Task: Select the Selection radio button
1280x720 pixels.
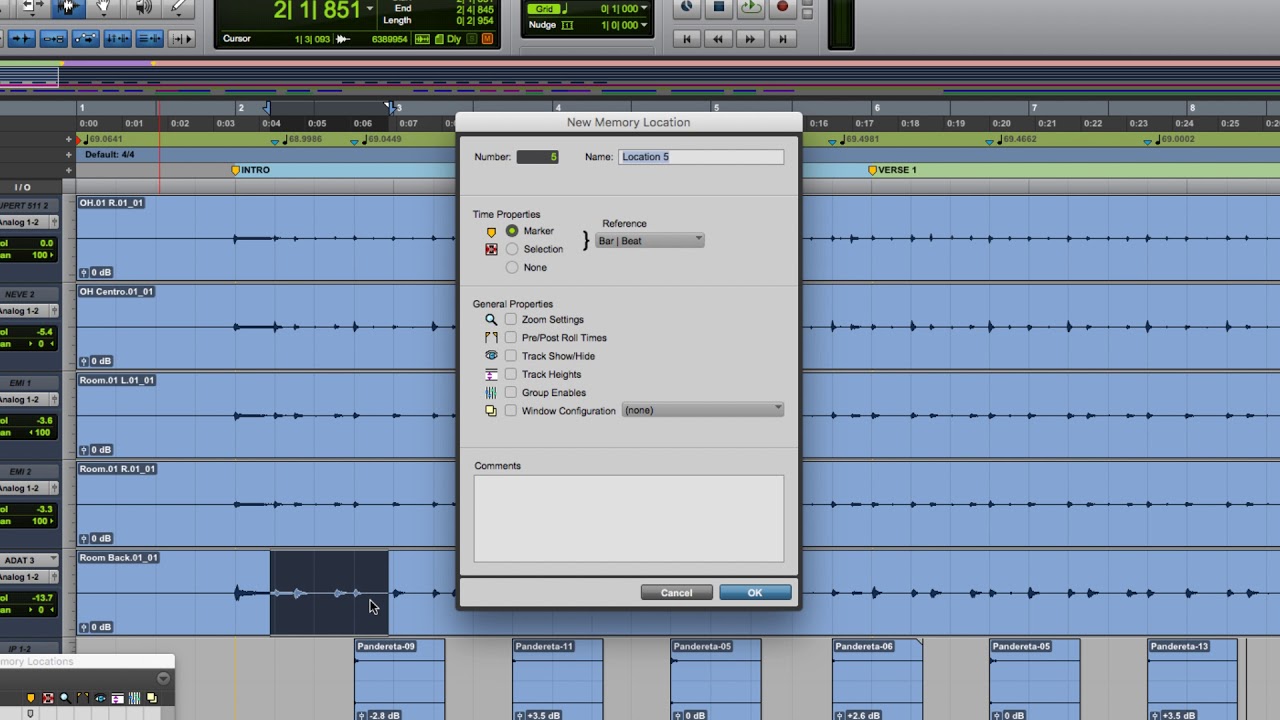Action: 512,249
